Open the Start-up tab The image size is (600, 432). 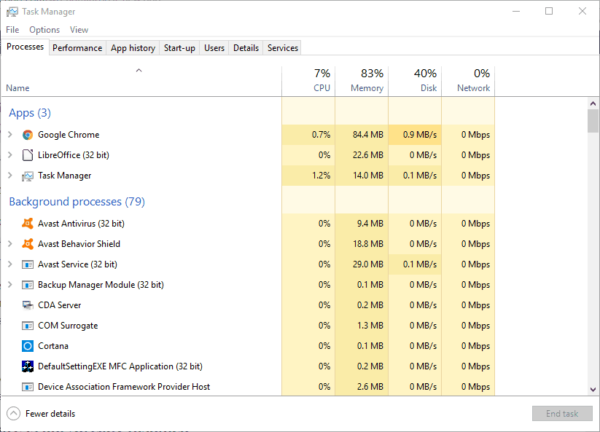point(179,48)
